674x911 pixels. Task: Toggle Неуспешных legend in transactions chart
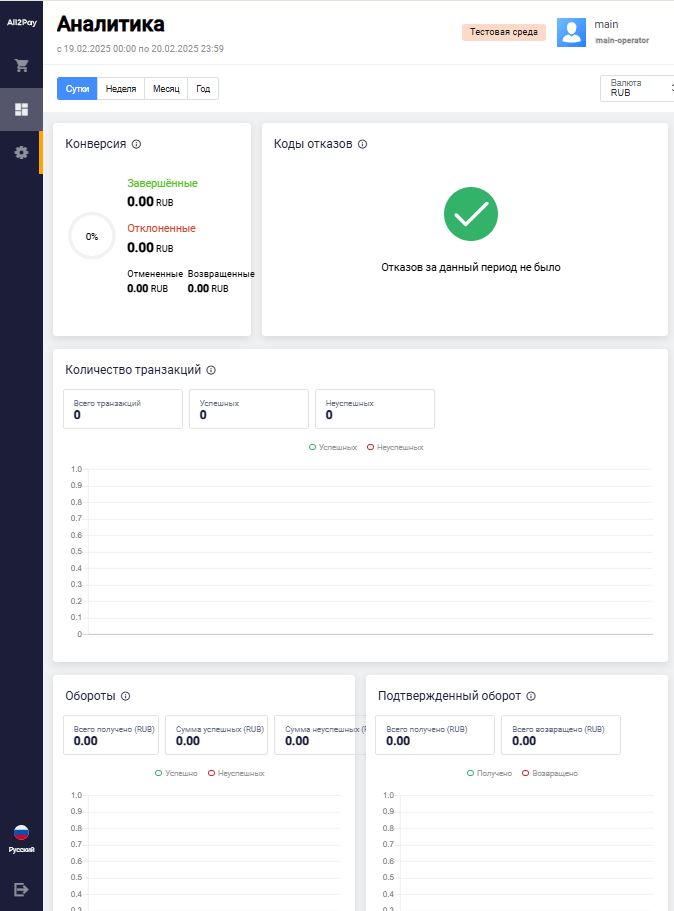[x=395, y=447]
